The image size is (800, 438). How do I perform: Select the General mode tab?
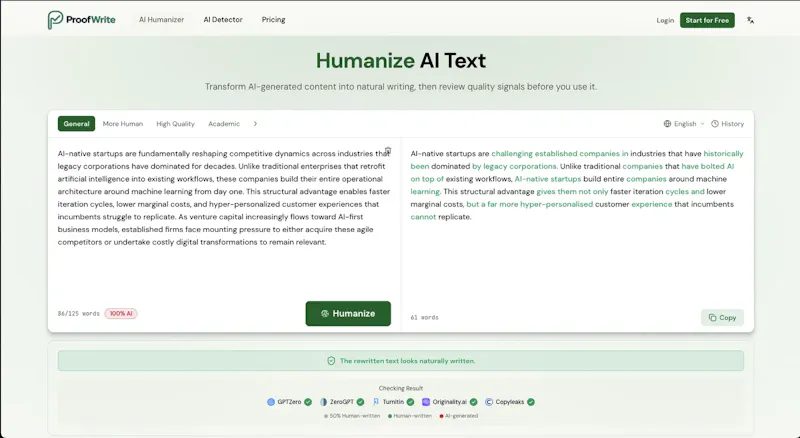[x=77, y=124]
